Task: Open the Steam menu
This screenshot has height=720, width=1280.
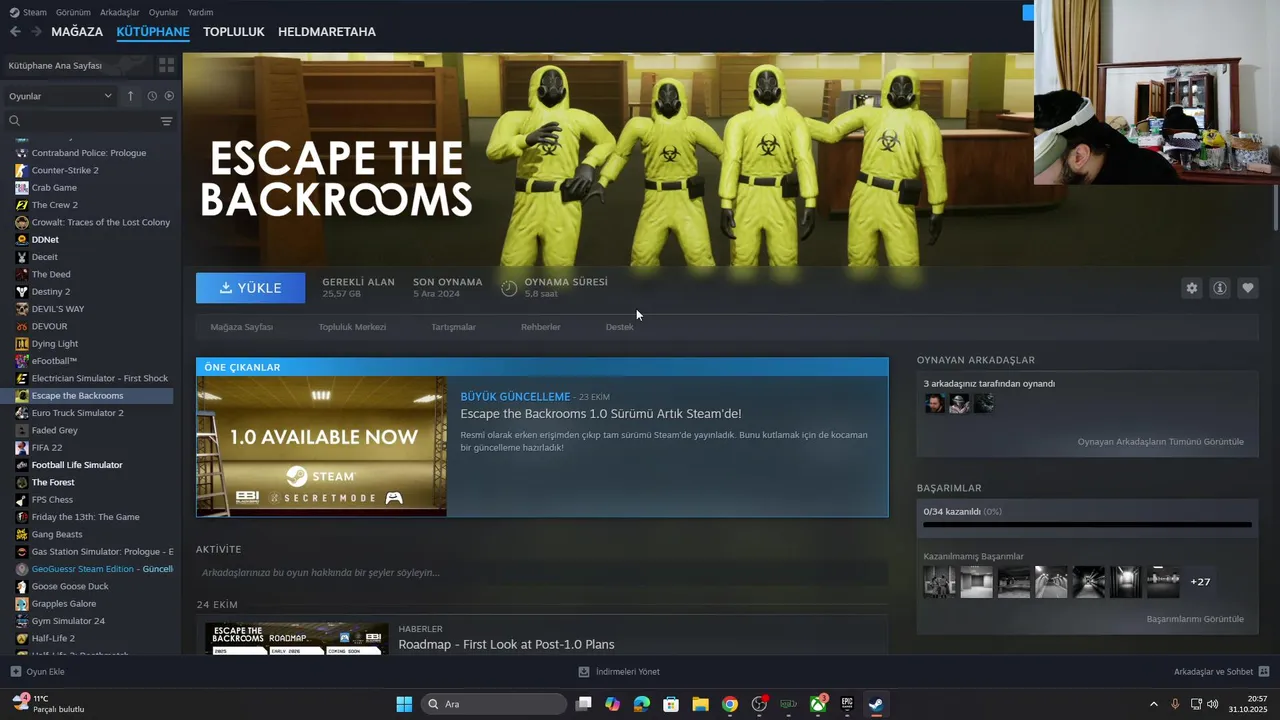Action: pyautogui.click(x=29, y=12)
